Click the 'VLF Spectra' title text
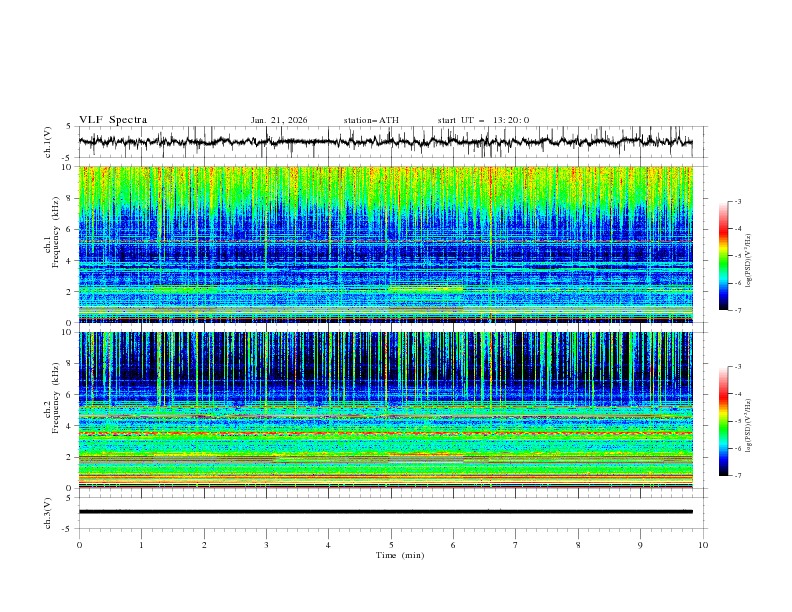Viewport: 792px width, 612px height. tap(113, 120)
